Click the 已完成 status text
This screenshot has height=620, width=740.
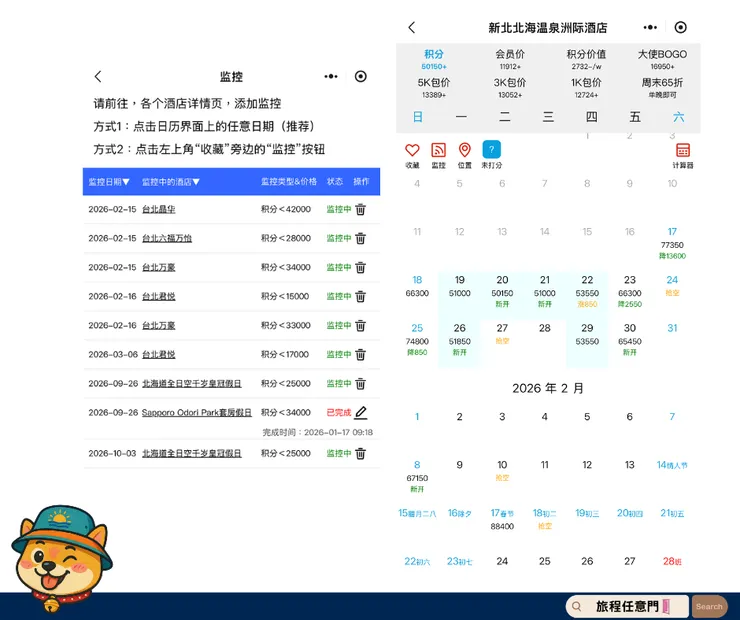pos(338,413)
